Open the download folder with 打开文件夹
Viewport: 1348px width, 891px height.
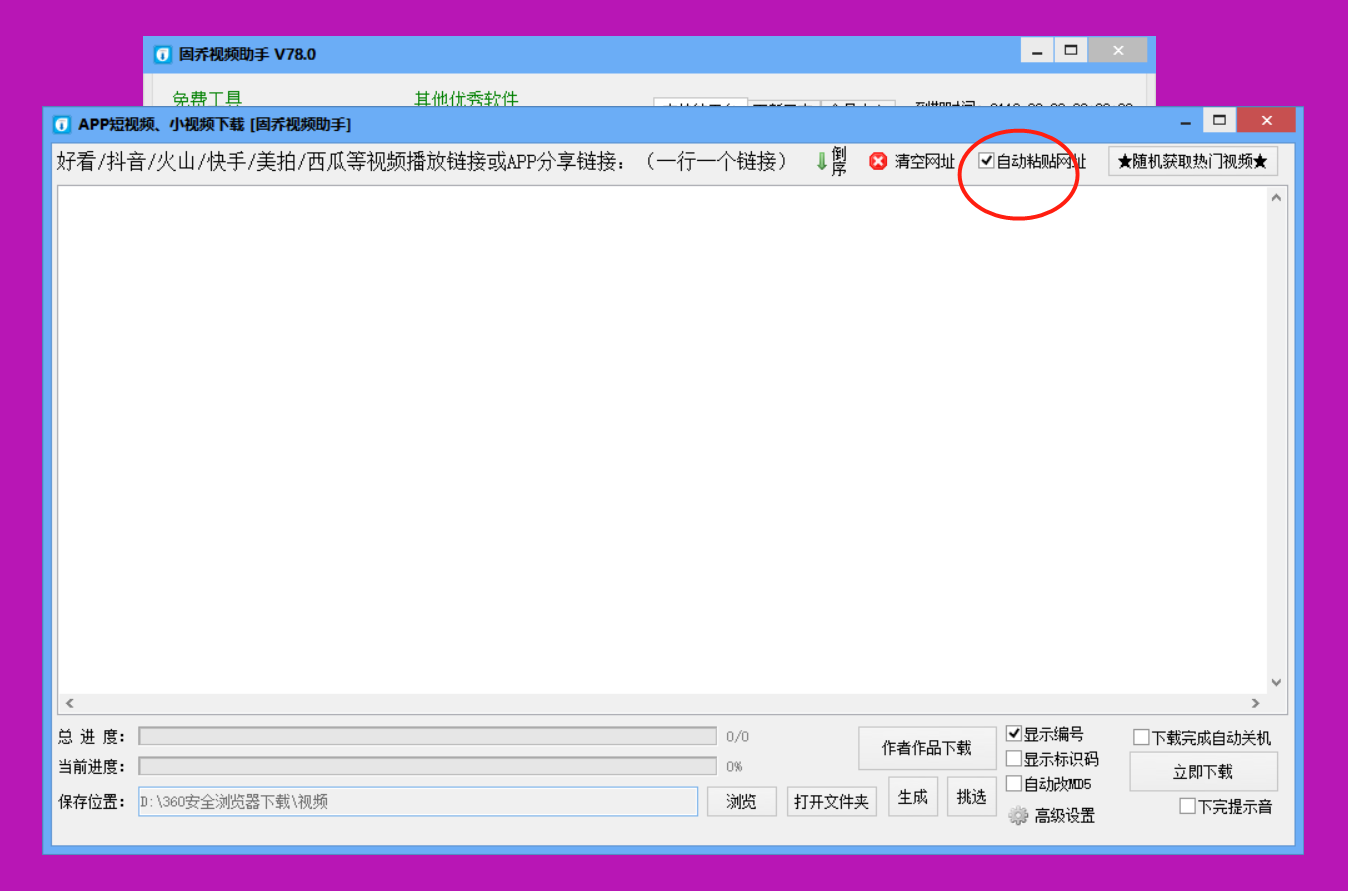(831, 801)
